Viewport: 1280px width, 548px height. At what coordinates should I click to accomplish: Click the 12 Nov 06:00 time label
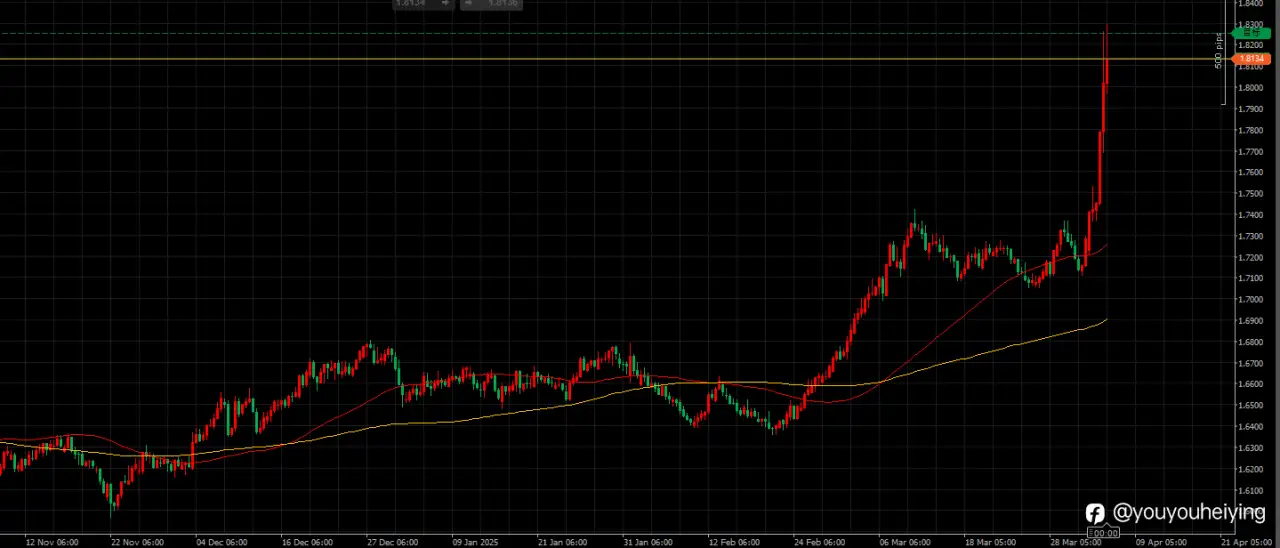[x=52, y=542]
